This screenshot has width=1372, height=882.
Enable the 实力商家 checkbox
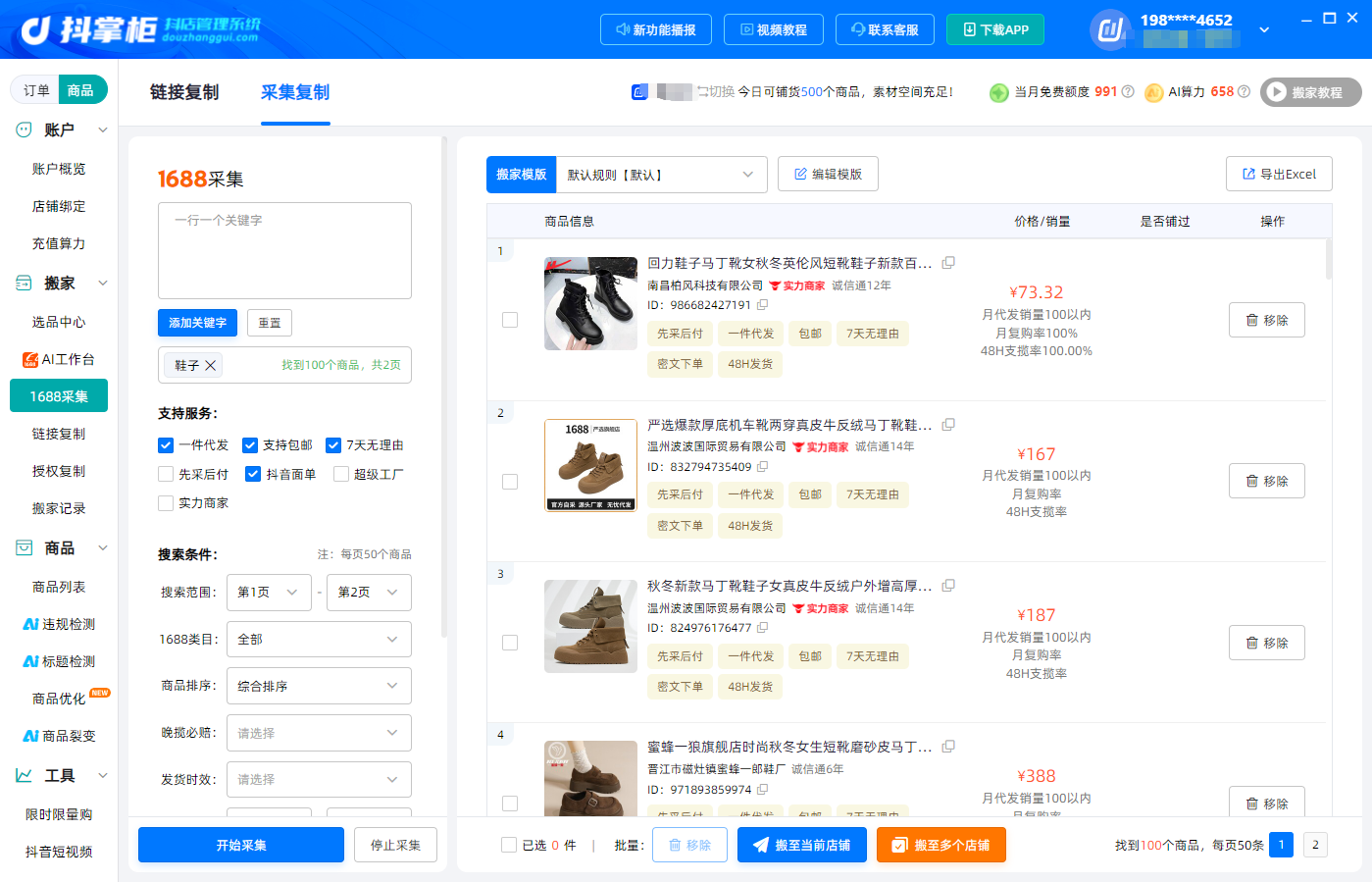click(166, 503)
